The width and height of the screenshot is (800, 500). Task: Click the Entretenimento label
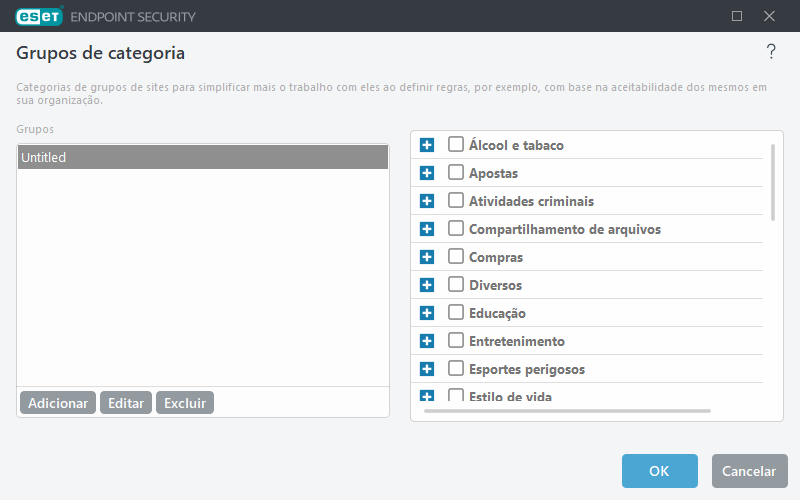[517, 341]
